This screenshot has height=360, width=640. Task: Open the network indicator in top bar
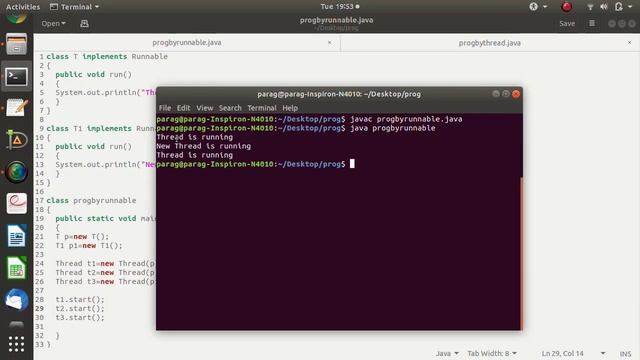point(590,7)
